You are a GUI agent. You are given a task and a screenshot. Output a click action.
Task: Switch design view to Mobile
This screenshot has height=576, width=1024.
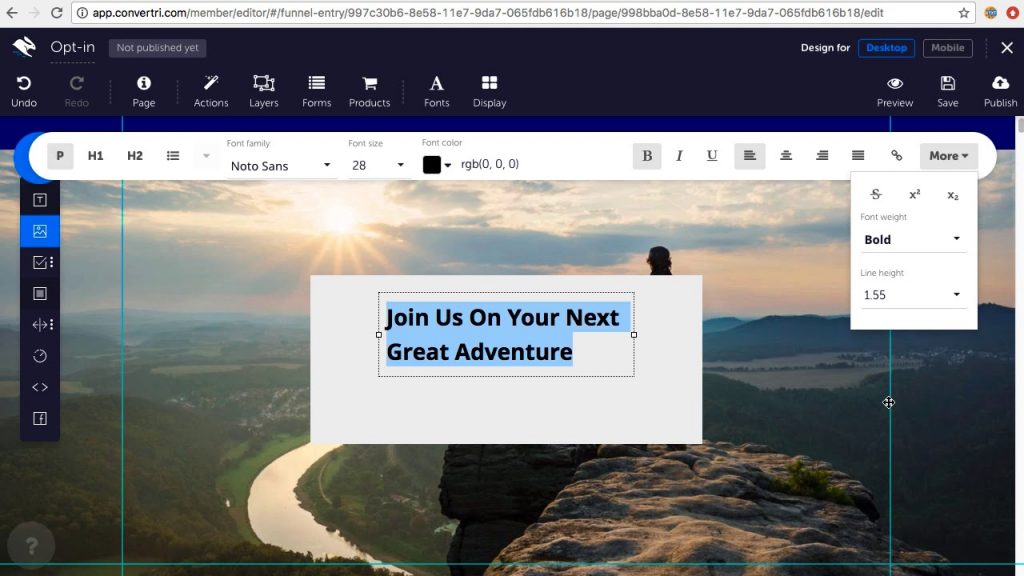[x=947, y=48]
